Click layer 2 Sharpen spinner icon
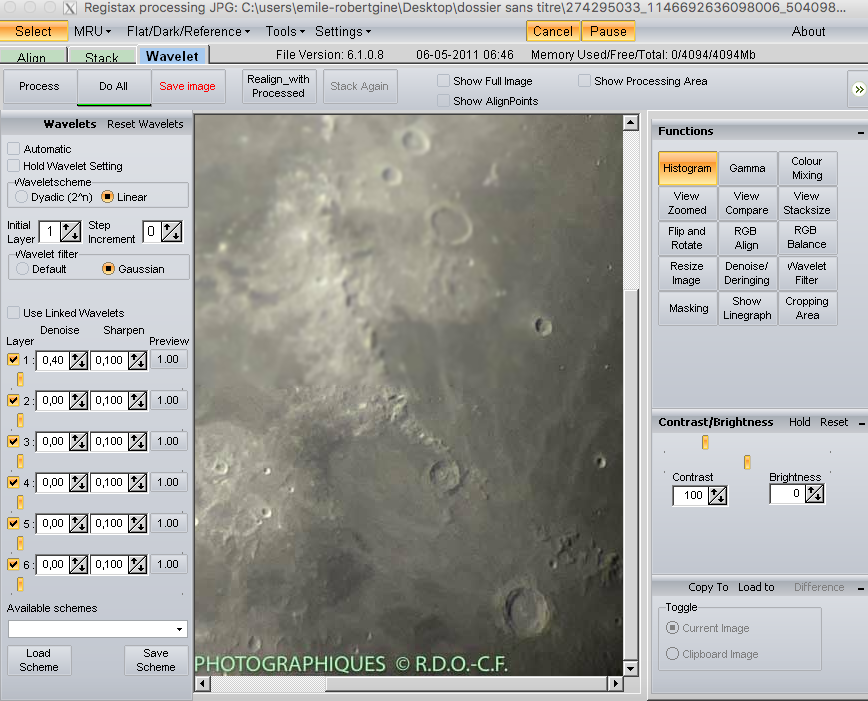Viewport: 868px width, 701px height. pos(137,400)
